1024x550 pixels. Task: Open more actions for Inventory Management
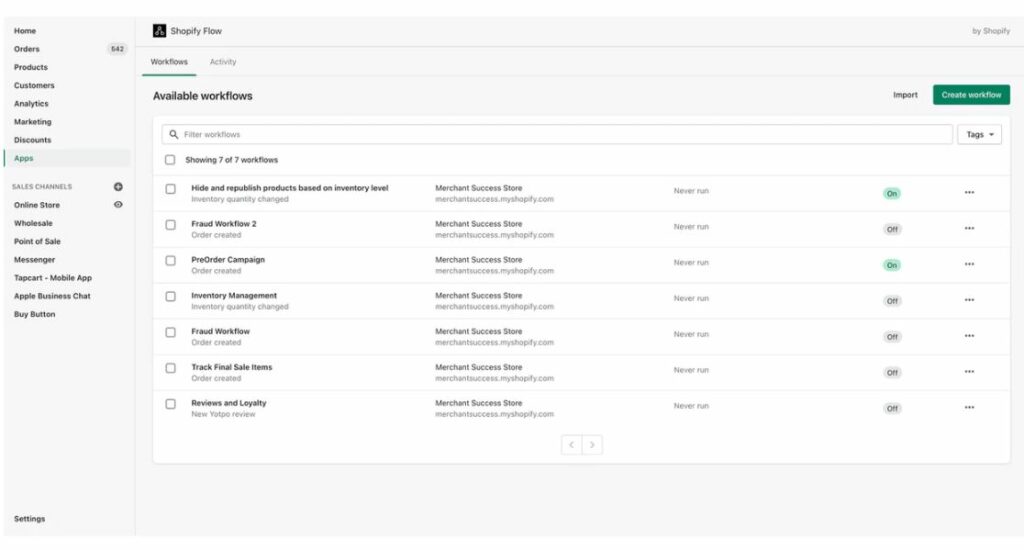(969, 300)
